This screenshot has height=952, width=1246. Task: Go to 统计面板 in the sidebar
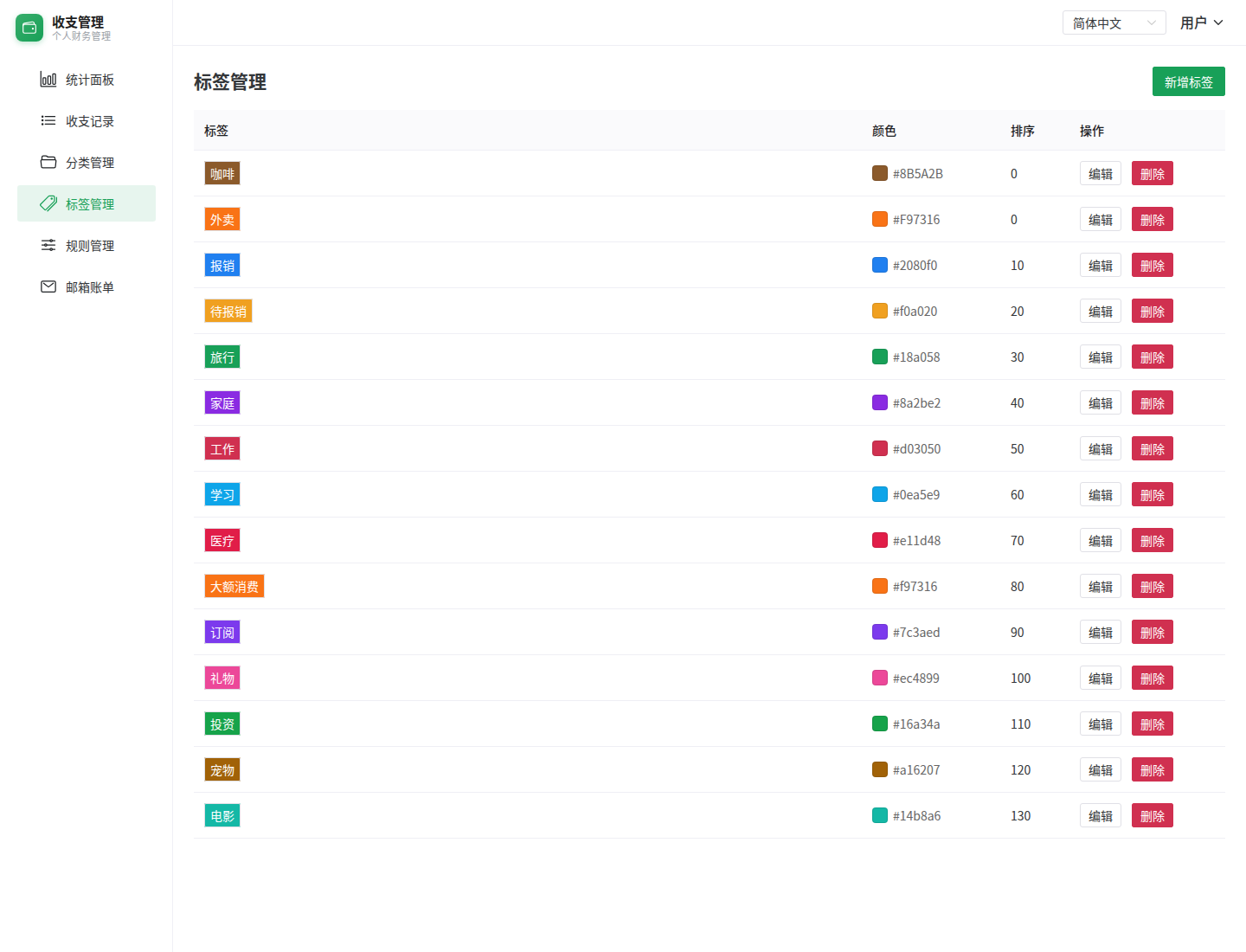(x=87, y=80)
